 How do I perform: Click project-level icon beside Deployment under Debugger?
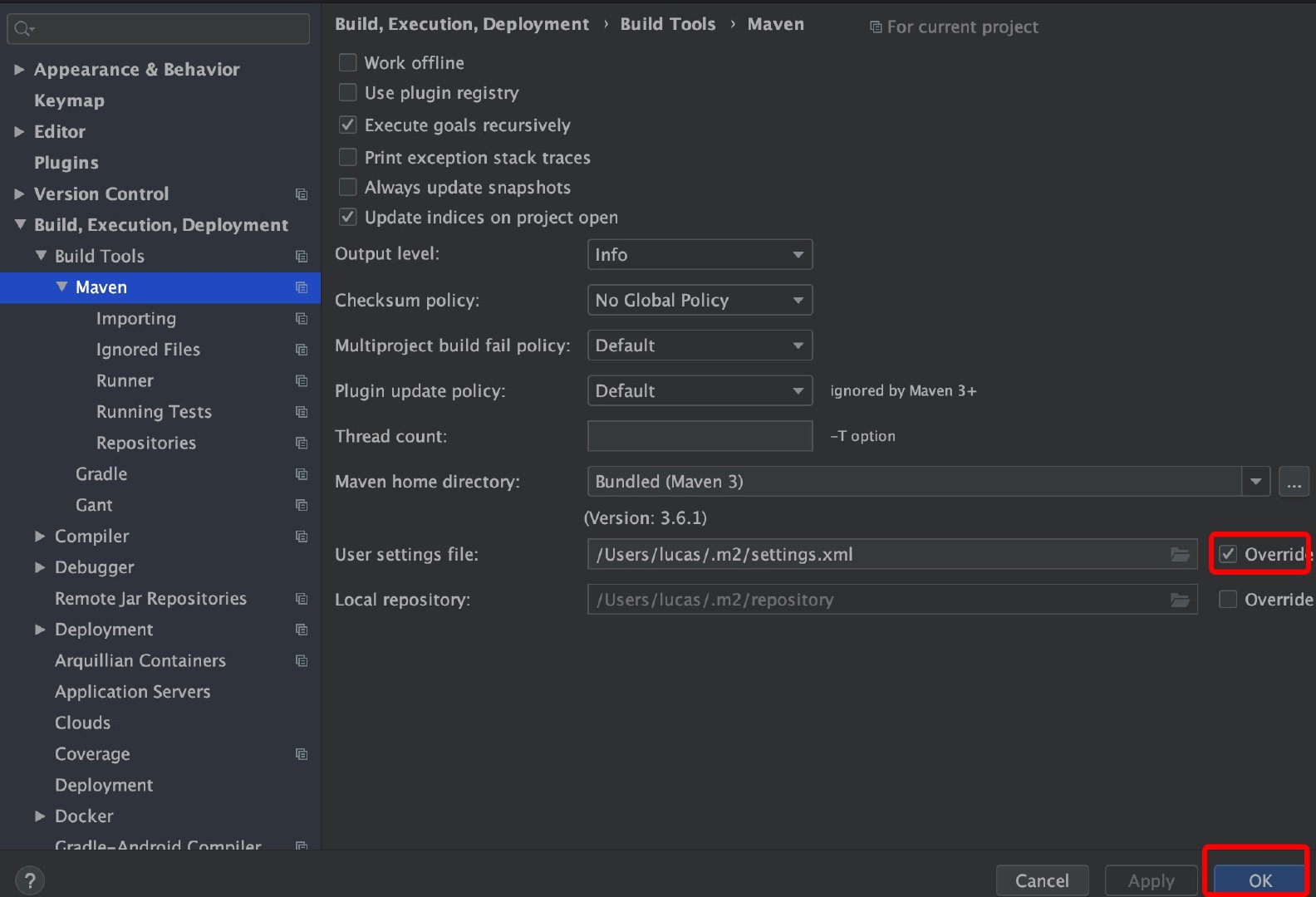pos(302,630)
